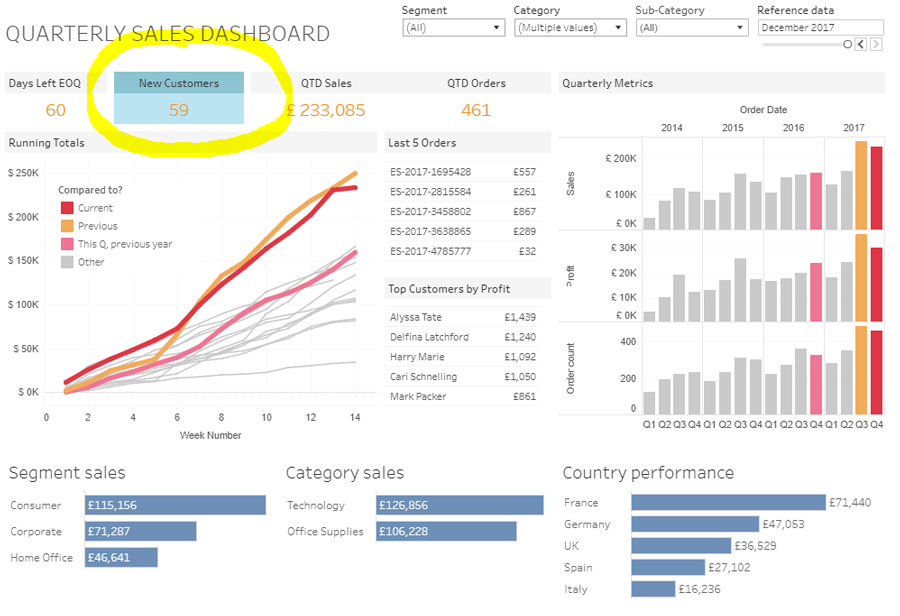Step Reference data back one month
The width and height of the screenshot is (900, 616).
pos(860,44)
